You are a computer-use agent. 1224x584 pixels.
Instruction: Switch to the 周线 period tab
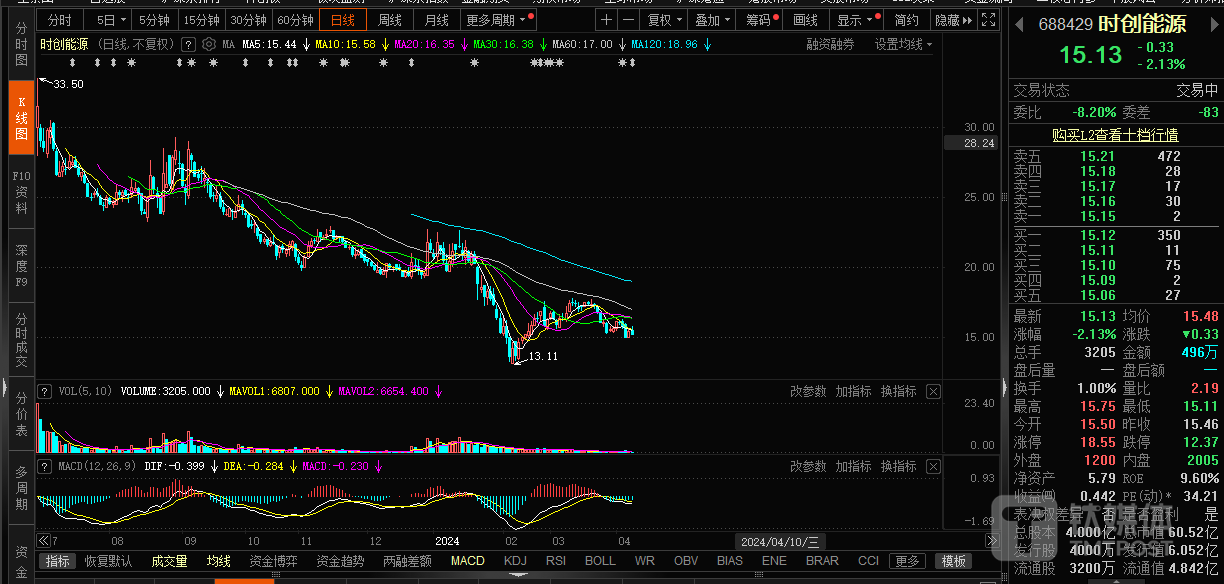click(390, 20)
